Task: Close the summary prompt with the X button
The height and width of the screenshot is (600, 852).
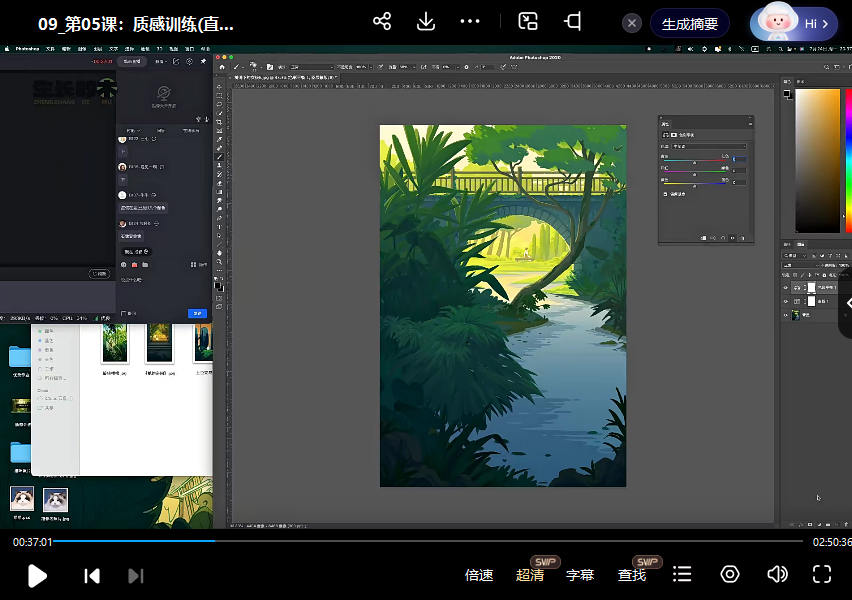Action: tap(631, 24)
